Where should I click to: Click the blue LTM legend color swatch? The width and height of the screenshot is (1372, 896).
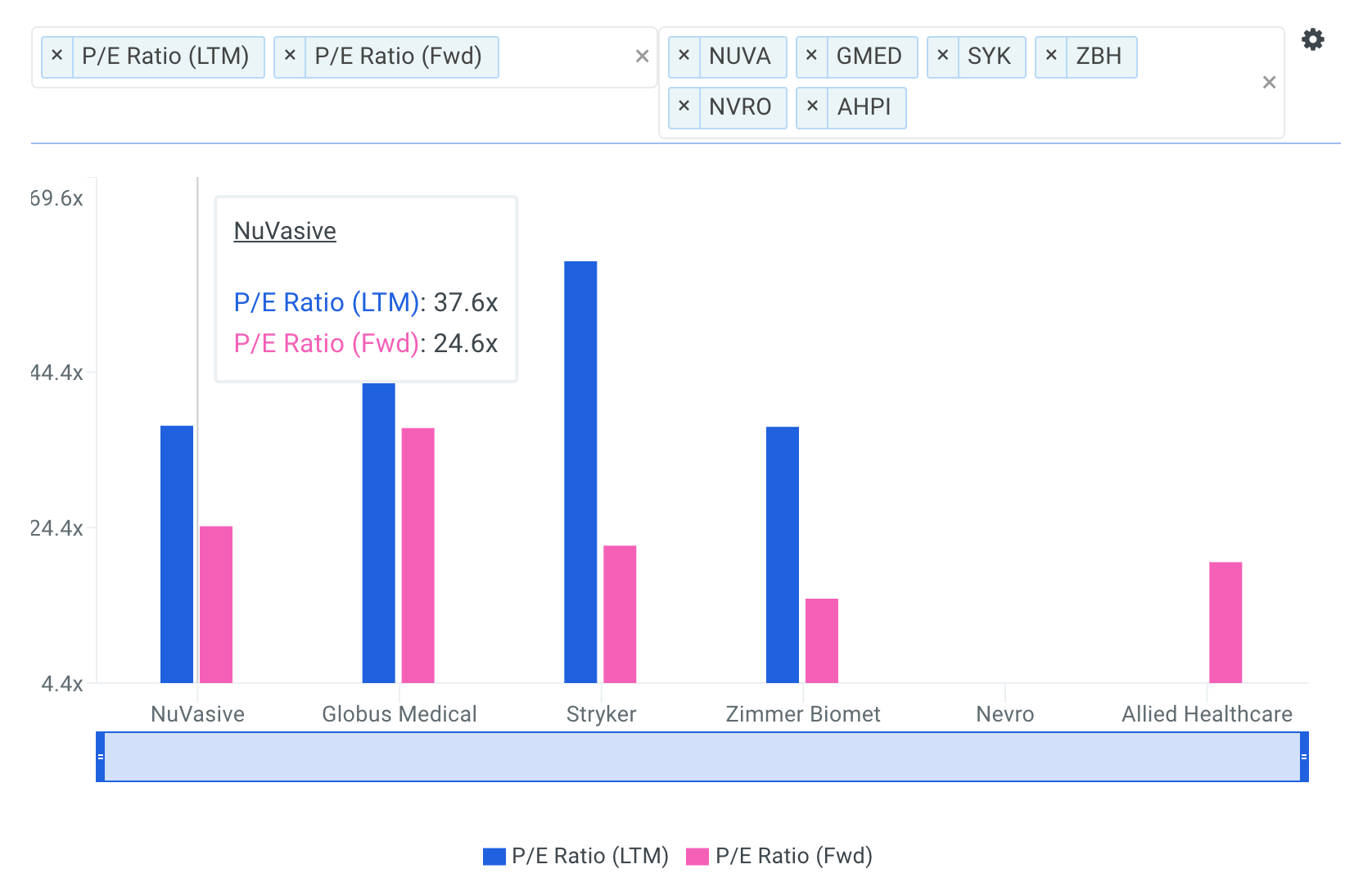(494, 857)
